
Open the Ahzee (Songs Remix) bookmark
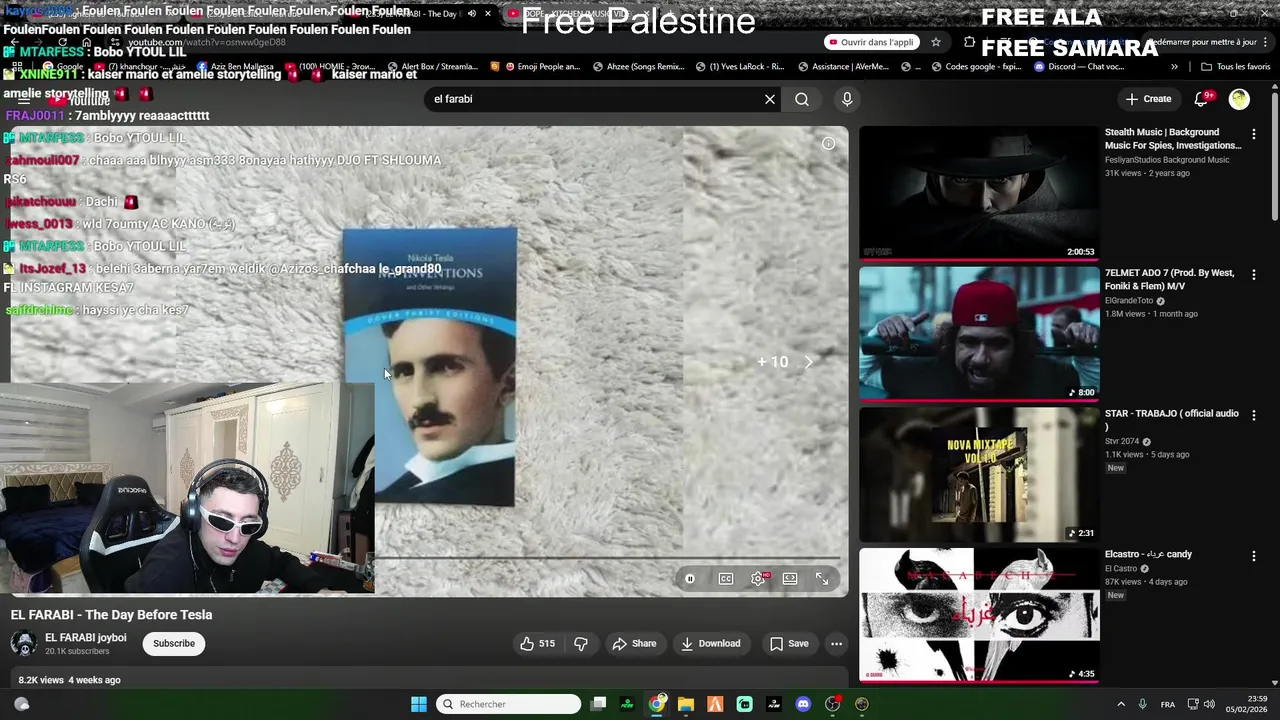(x=639, y=67)
